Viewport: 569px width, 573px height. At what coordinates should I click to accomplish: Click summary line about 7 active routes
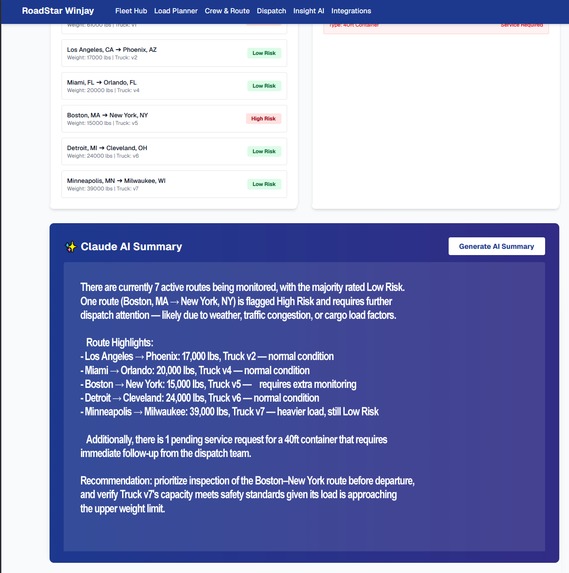tap(242, 287)
